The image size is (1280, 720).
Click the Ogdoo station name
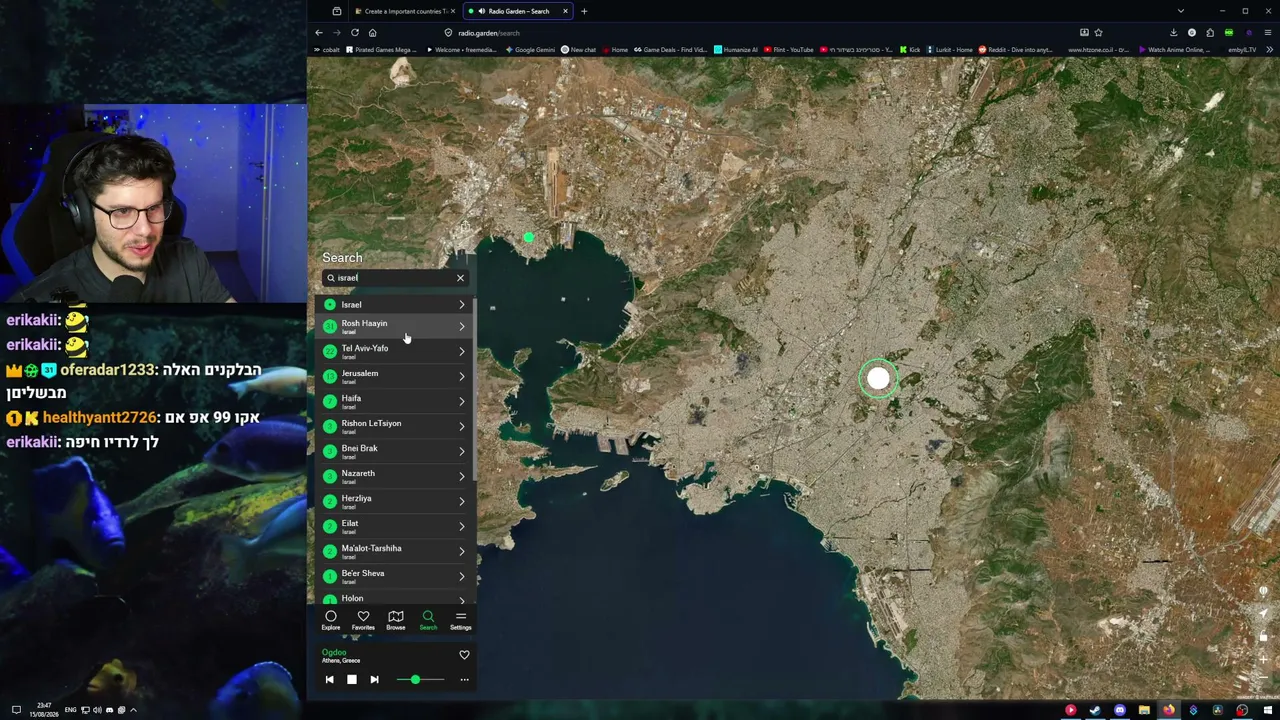pyautogui.click(x=333, y=652)
